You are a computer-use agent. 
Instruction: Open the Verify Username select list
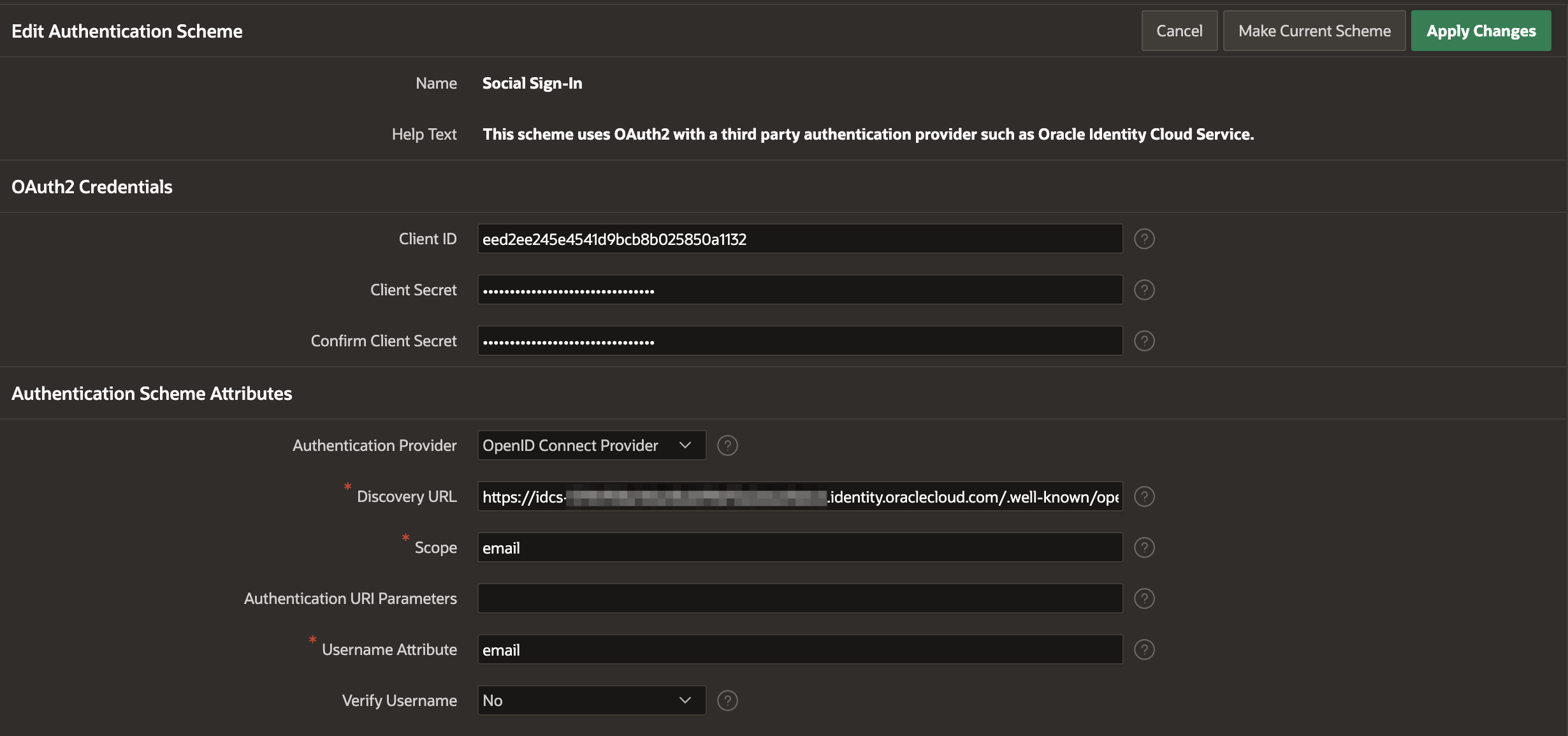coord(591,700)
